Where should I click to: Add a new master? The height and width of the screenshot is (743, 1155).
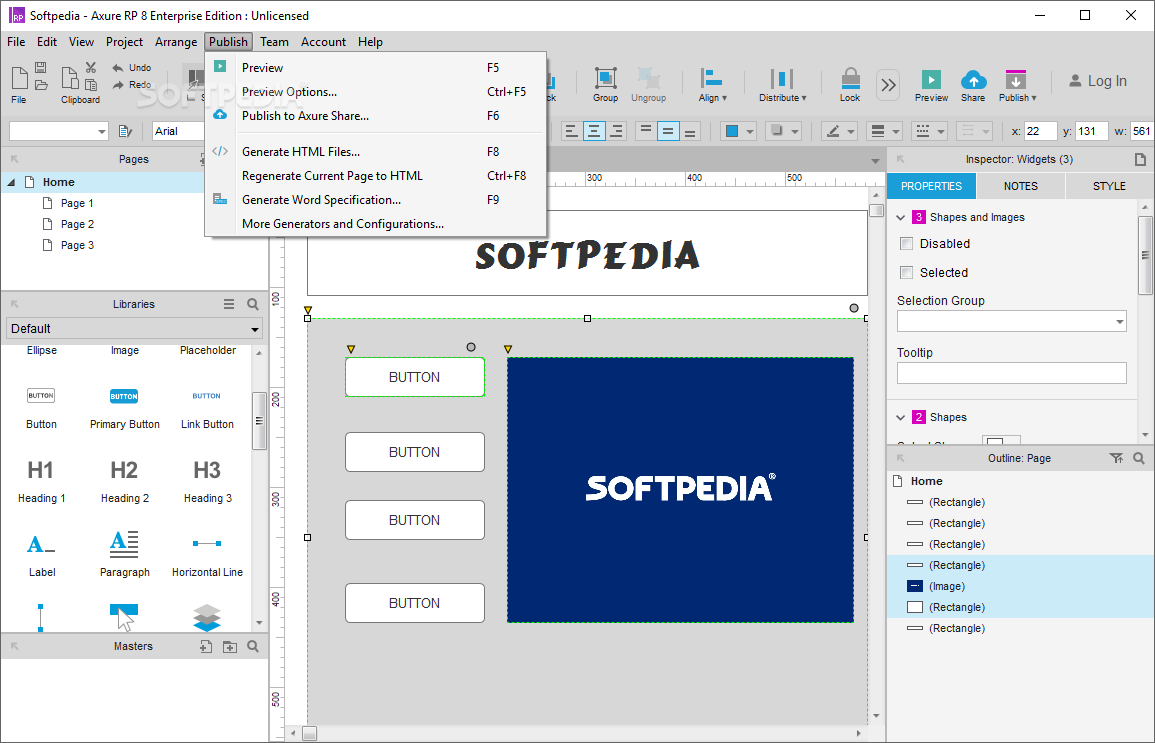[x=206, y=647]
